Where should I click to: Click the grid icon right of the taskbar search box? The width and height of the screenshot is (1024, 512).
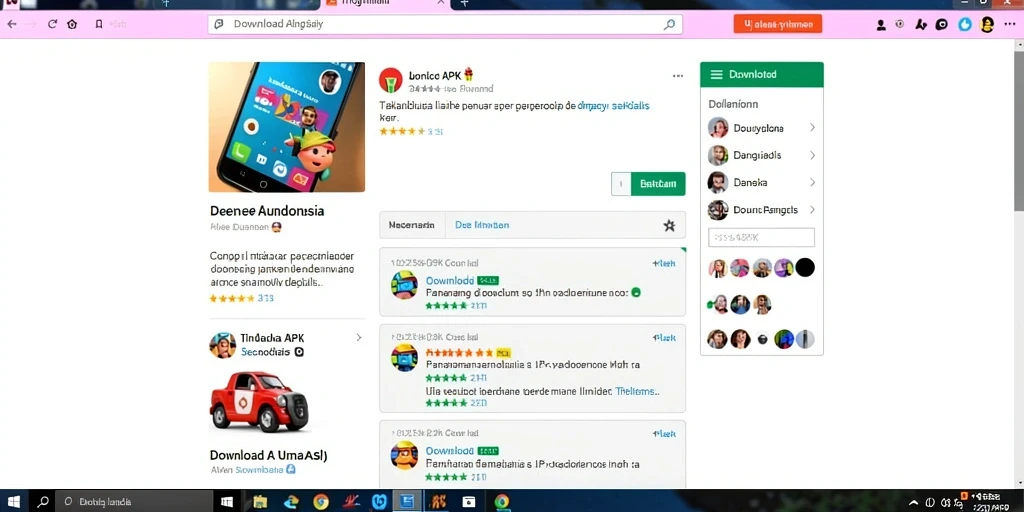point(227,502)
